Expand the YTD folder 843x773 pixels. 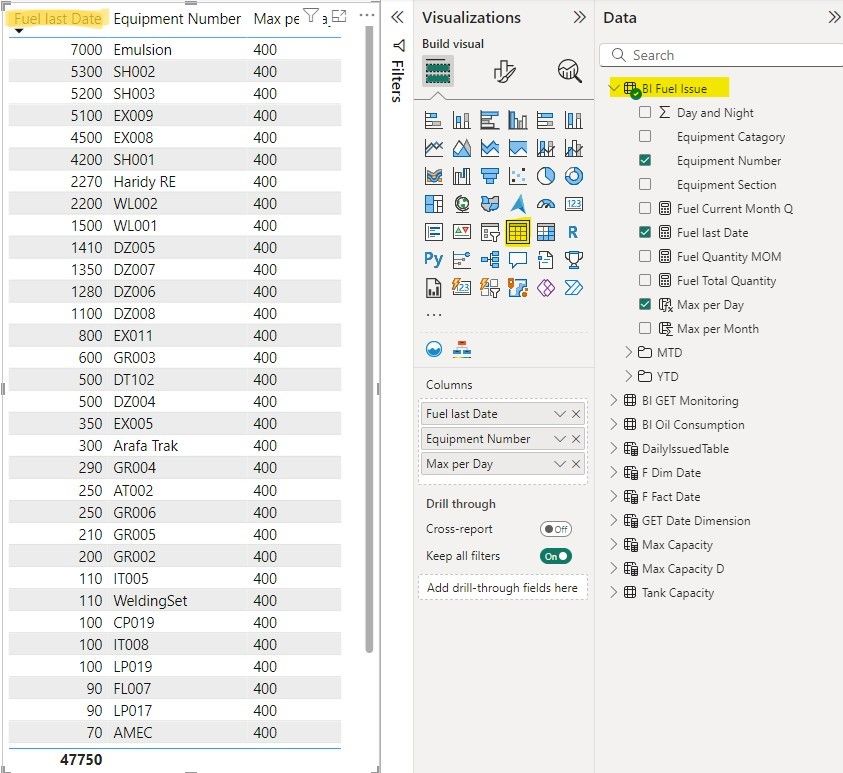click(628, 376)
